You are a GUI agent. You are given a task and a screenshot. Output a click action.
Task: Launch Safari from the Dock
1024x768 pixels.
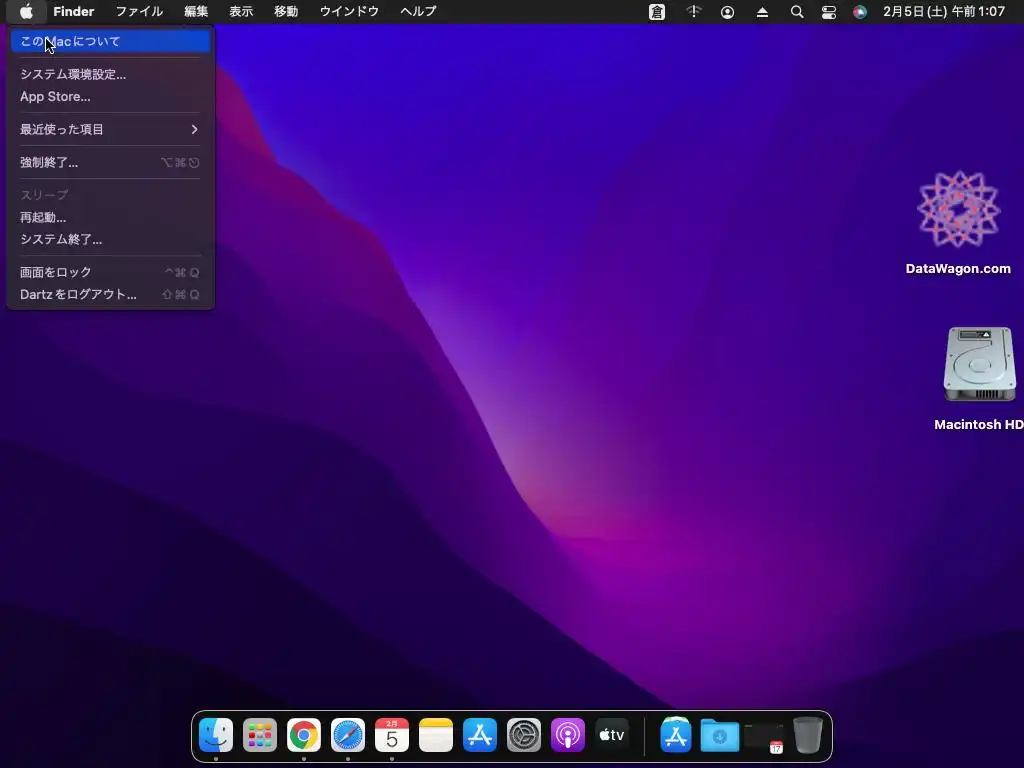coord(347,736)
